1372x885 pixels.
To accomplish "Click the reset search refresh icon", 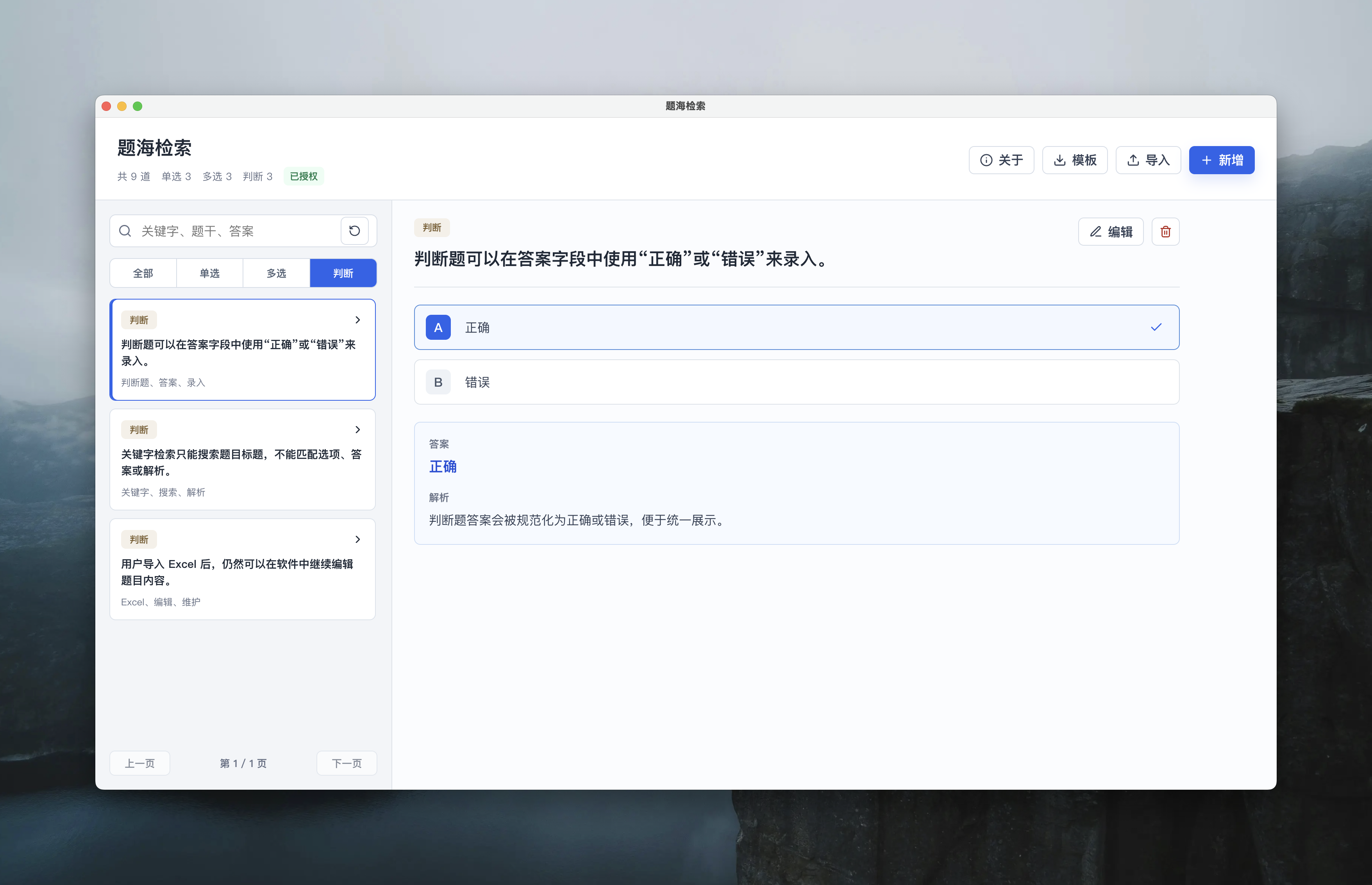I will 355,231.
